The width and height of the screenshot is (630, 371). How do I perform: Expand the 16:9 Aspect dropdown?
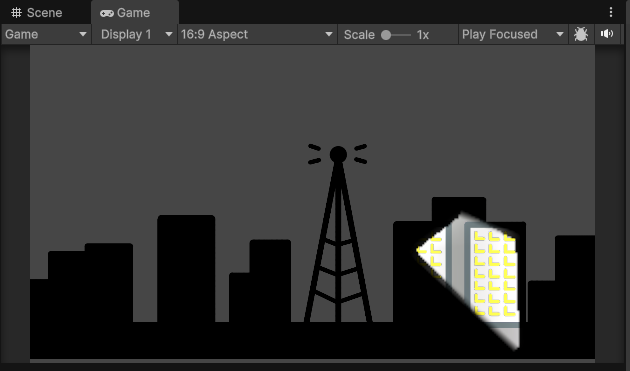click(257, 35)
